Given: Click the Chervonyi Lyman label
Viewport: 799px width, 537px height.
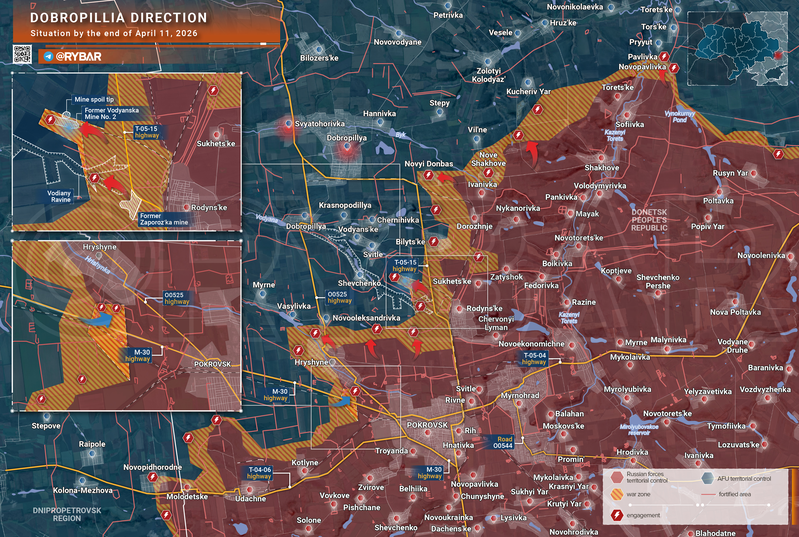Looking at the screenshot, I should [x=496, y=323].
